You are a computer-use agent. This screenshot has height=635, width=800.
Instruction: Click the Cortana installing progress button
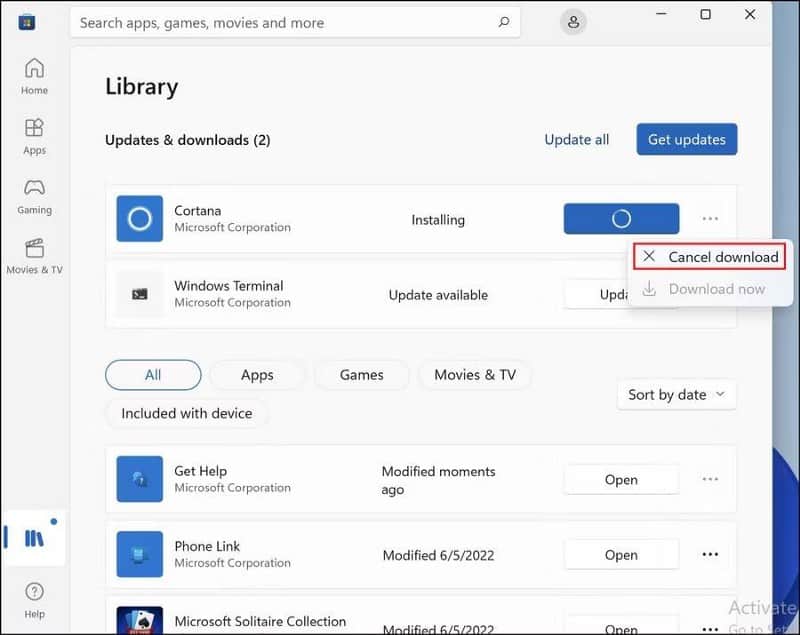coord(621,219)
